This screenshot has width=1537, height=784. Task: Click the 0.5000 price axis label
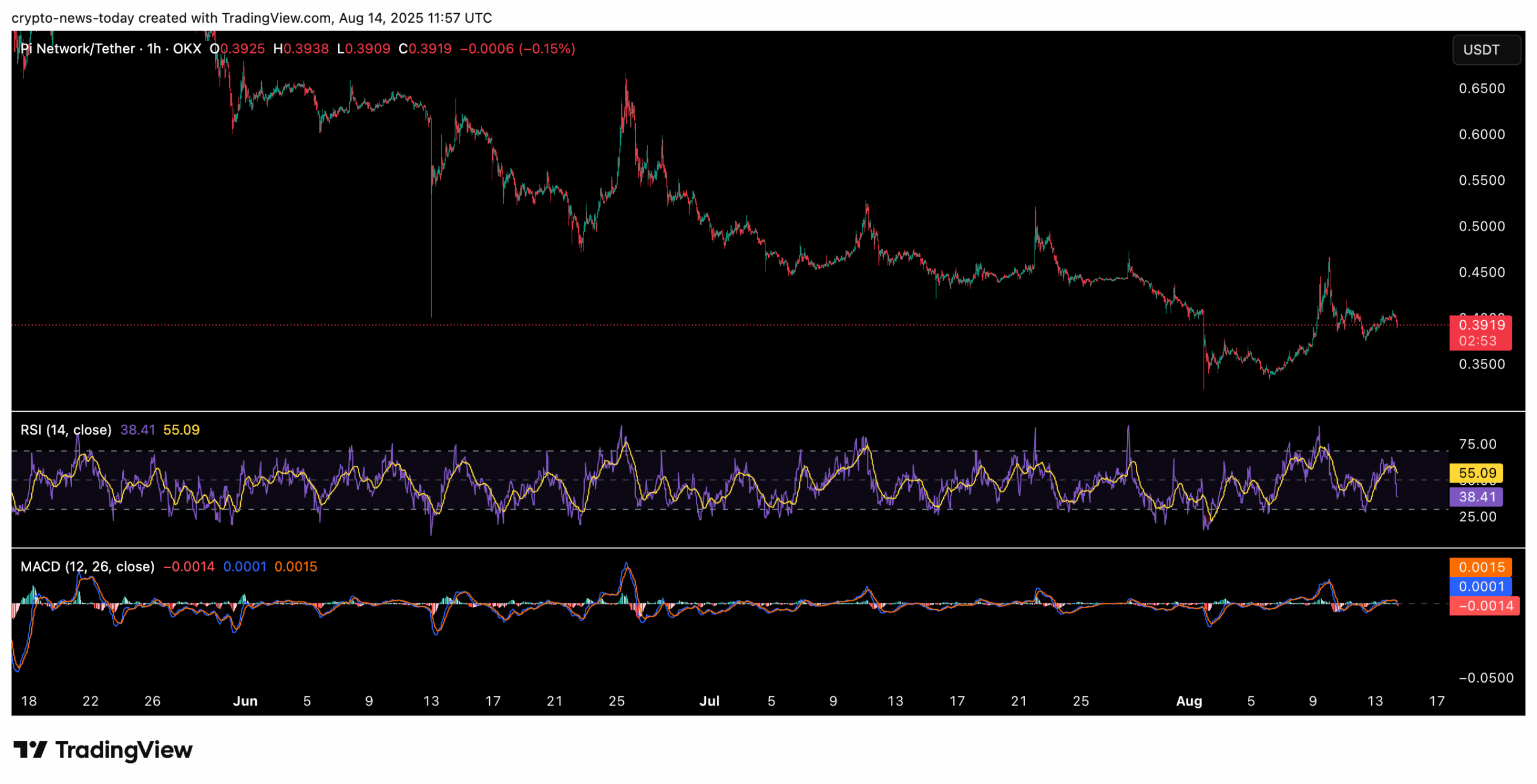point(1482,227)
